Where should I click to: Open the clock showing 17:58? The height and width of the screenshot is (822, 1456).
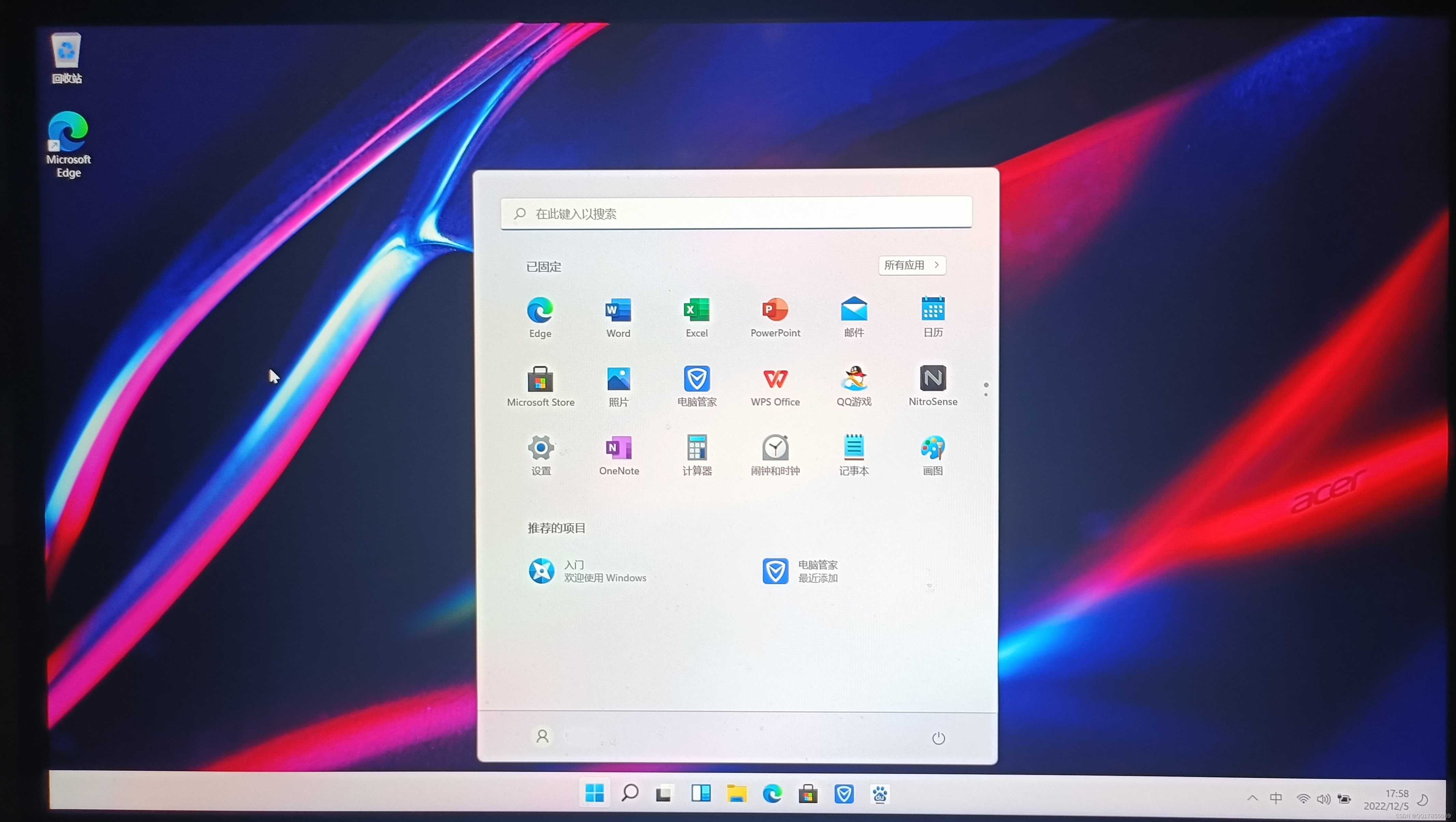click(1386, 799)
